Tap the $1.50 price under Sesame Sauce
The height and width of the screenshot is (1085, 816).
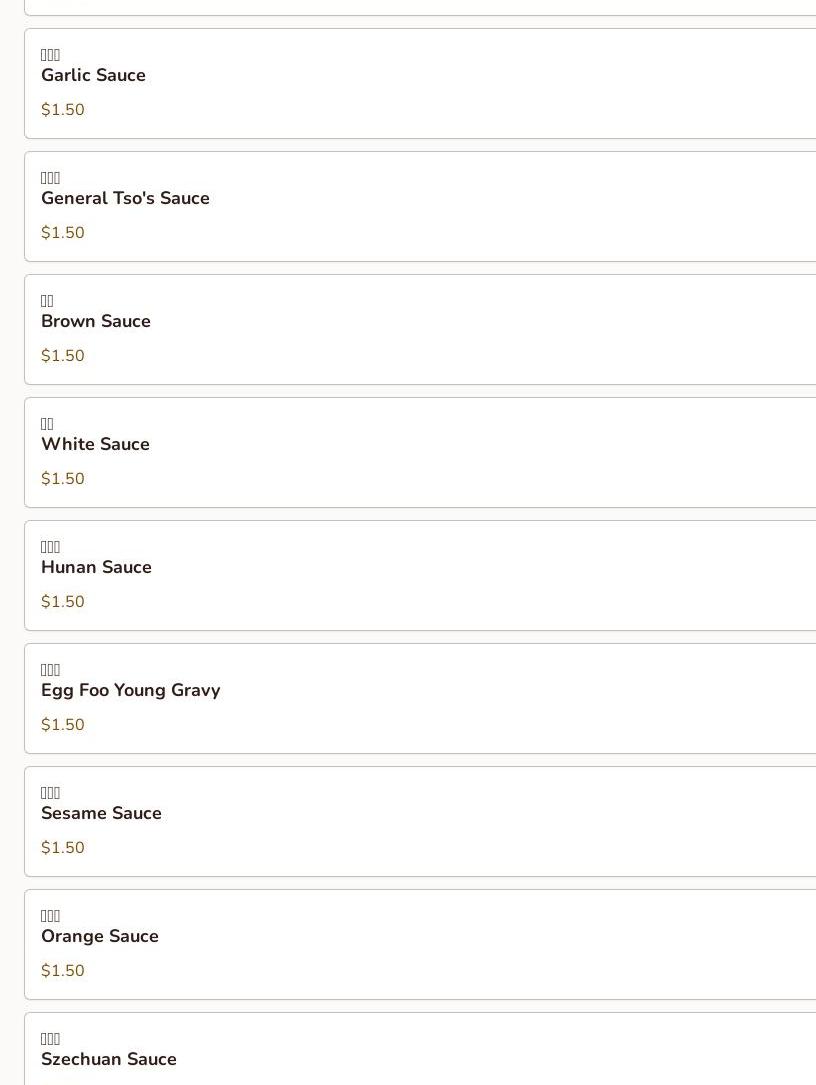(x=63, y=848)
